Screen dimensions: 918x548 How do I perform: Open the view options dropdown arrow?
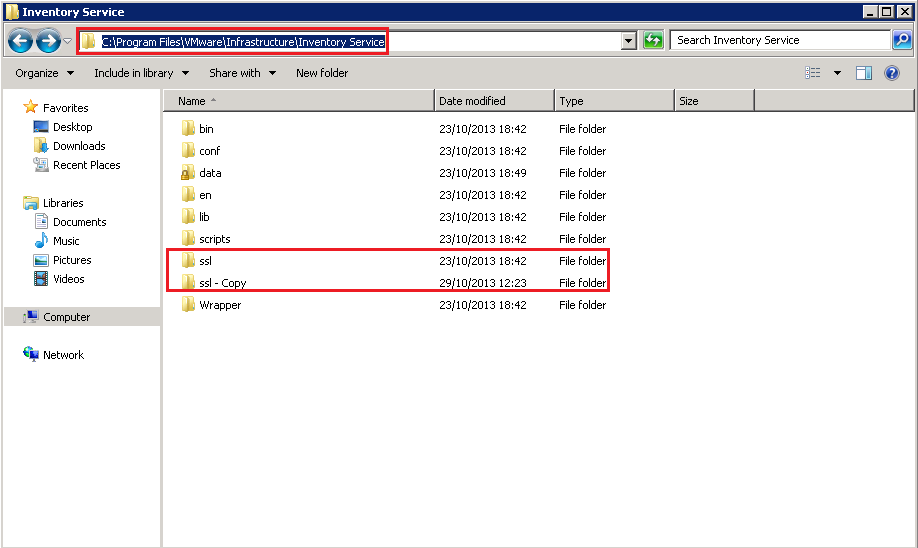(837, 73)
